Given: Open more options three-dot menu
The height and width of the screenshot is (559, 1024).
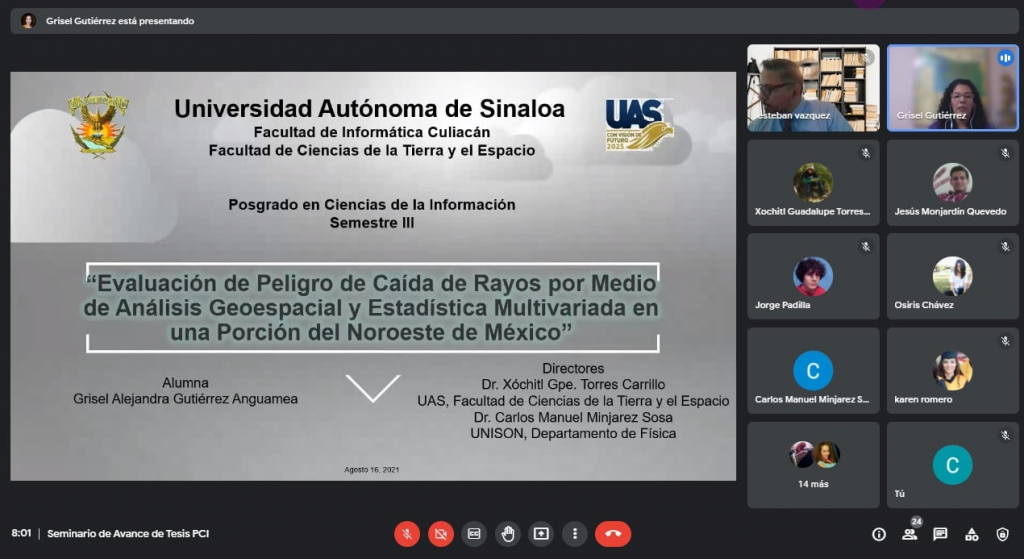Looking at the screenshot, I should click(575, 534).
